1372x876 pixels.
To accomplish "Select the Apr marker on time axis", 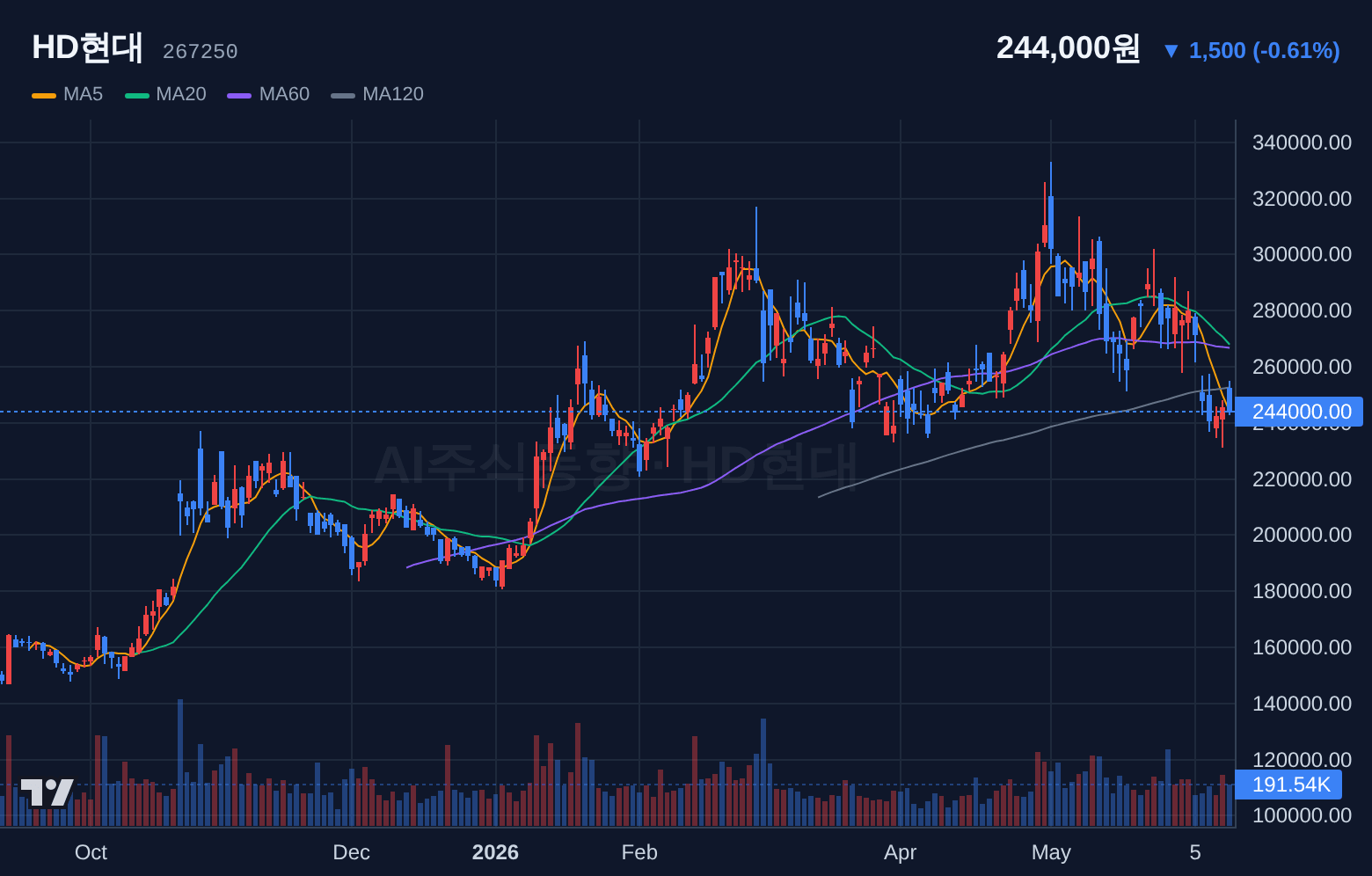I will click(x=900, y=852).
